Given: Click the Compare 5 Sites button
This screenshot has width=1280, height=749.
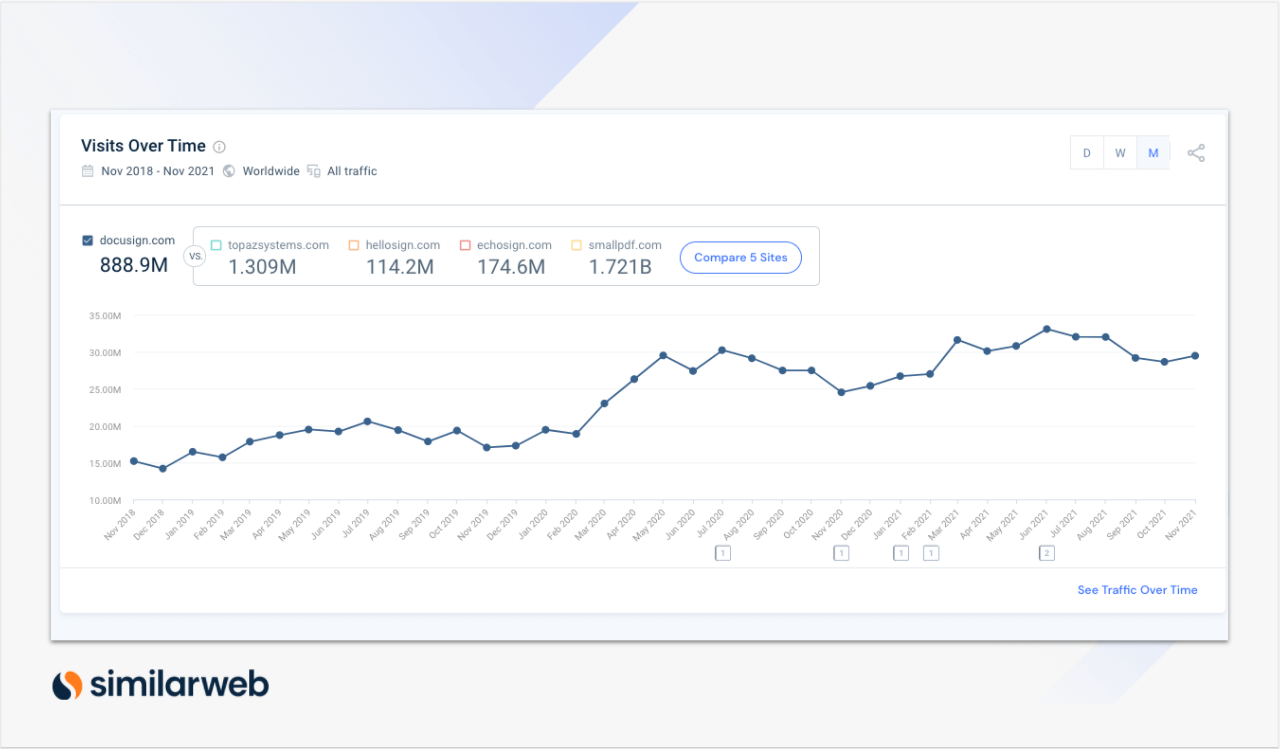Looking at the screenshot, I should point(740,257).
